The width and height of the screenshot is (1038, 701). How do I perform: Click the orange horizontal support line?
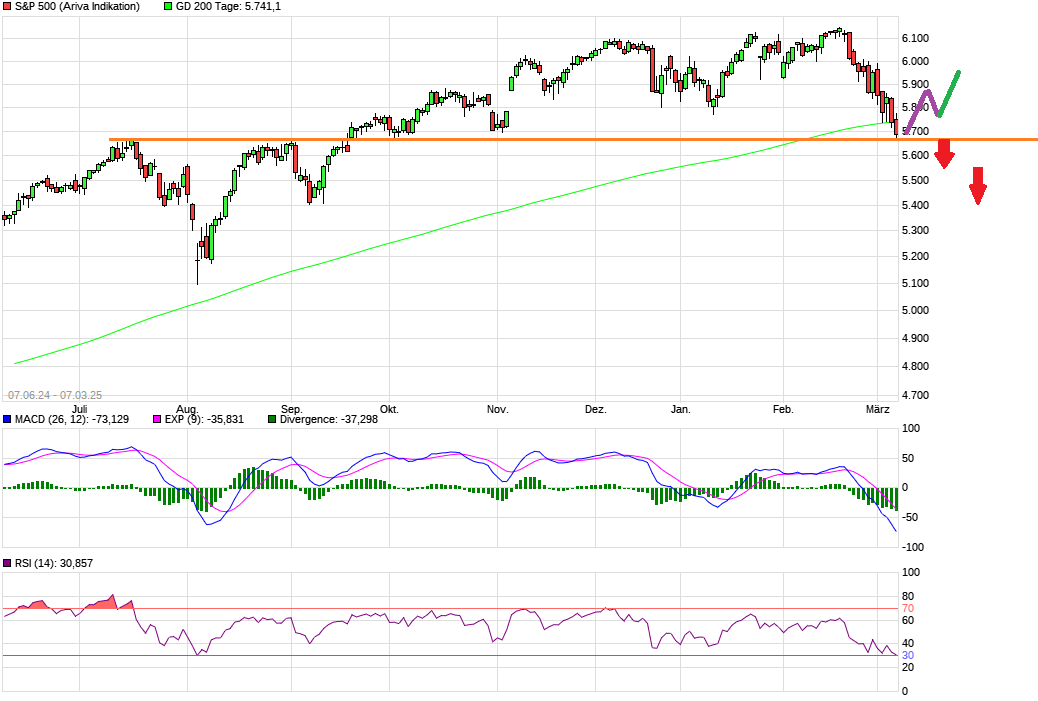tap(500, 137)
